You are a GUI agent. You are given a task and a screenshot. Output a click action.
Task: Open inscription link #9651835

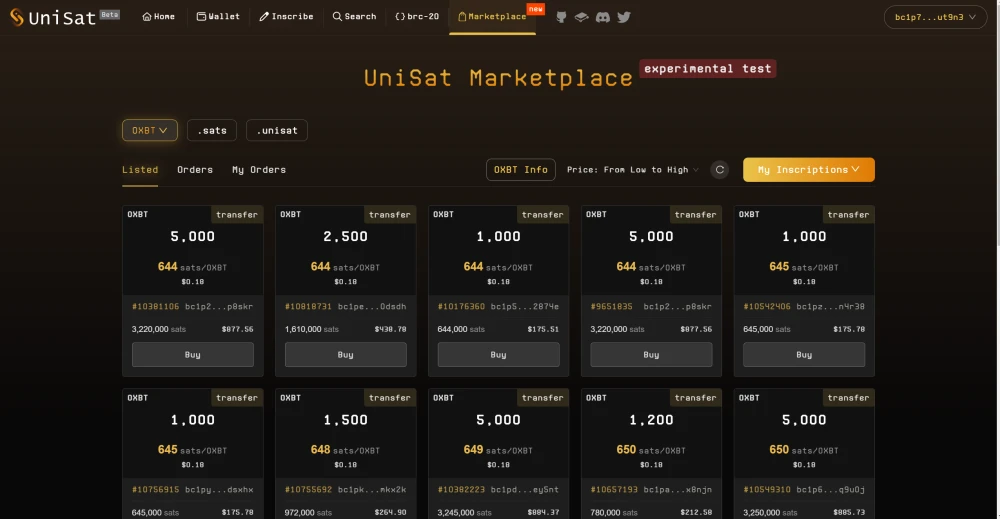coord(612,307)
